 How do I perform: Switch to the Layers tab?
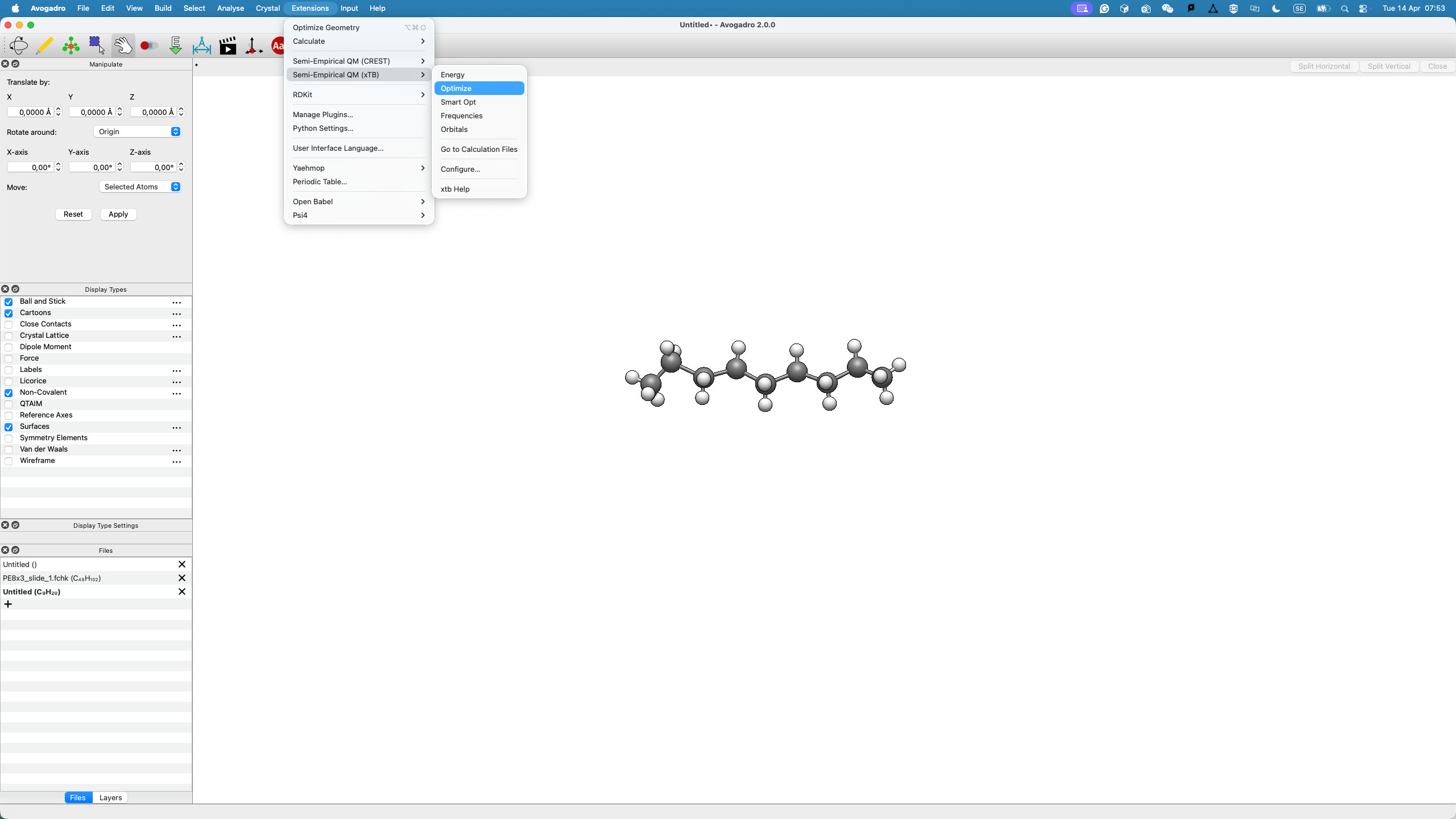pos(110,797)
